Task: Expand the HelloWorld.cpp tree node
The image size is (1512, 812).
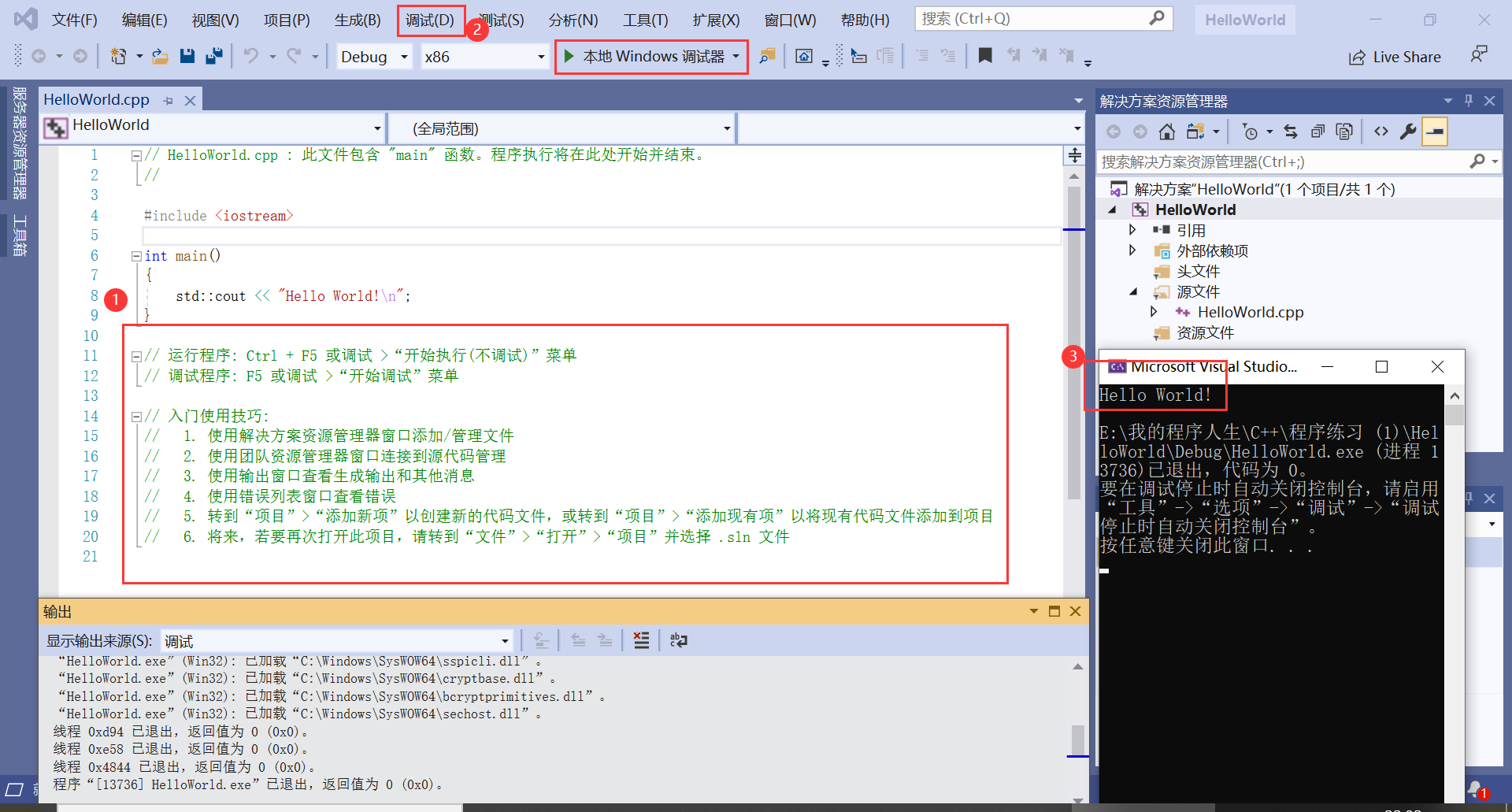Action: (1154, 312)
